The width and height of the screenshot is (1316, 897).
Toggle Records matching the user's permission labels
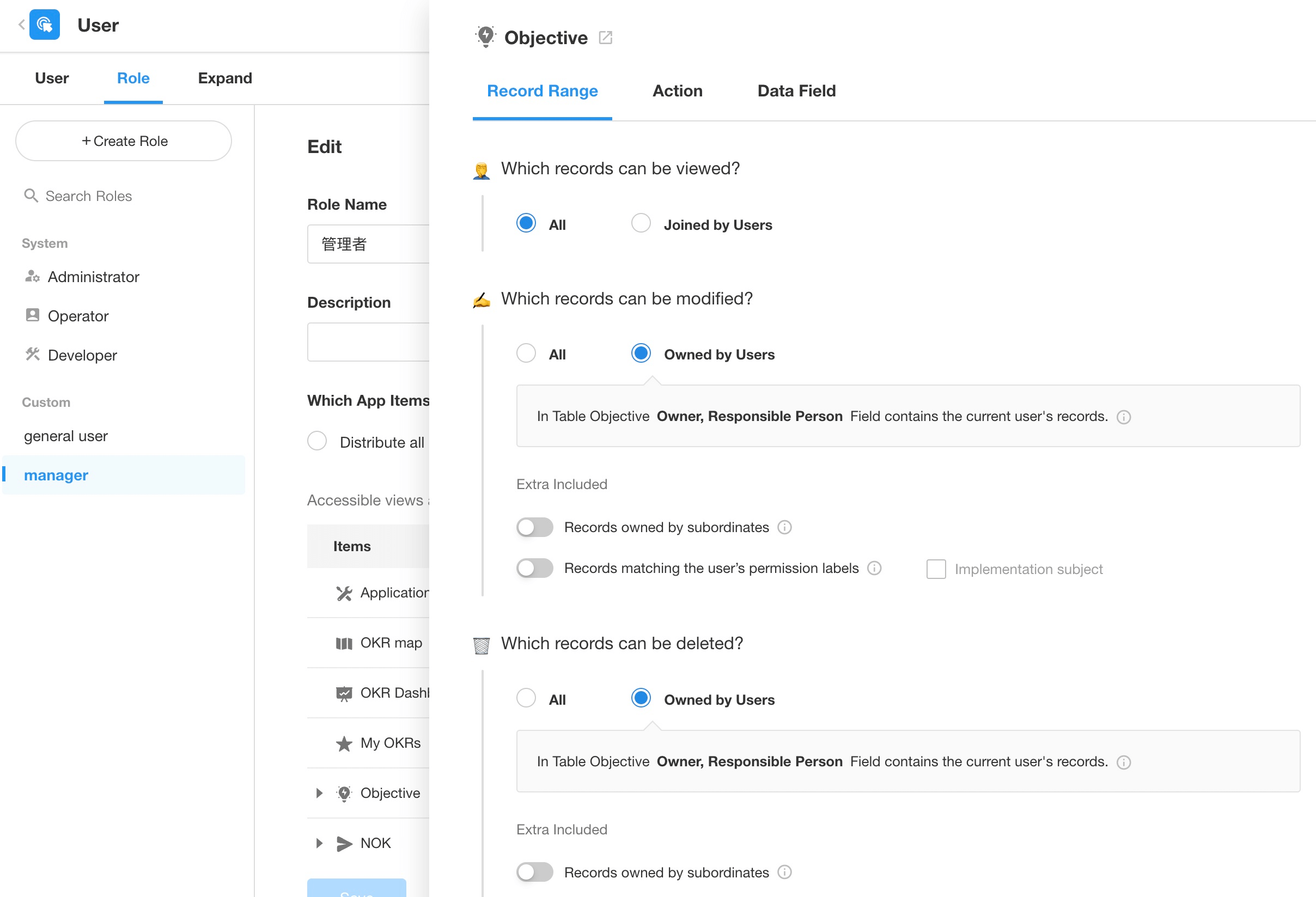pos(534,568)
